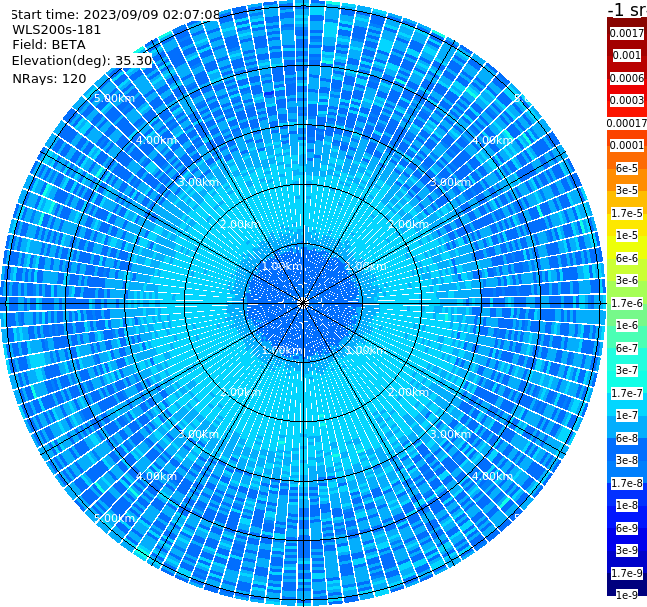This screenshot has width=647, height=607.
Task: Pick the 1e-7 colorbar label
Action: (627, 415)
